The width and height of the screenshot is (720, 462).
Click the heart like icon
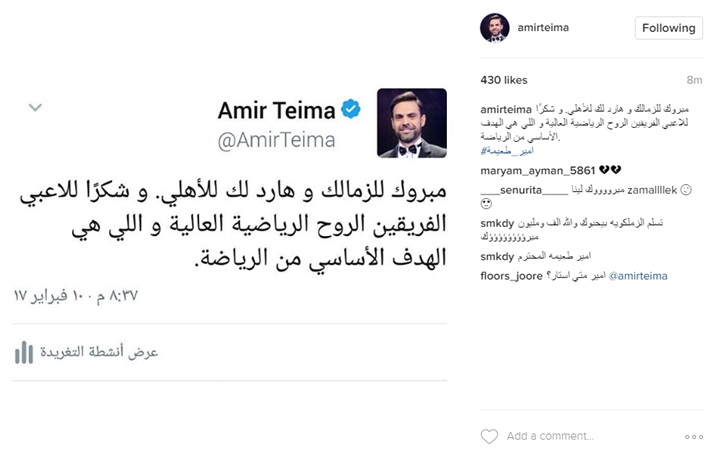489,436
